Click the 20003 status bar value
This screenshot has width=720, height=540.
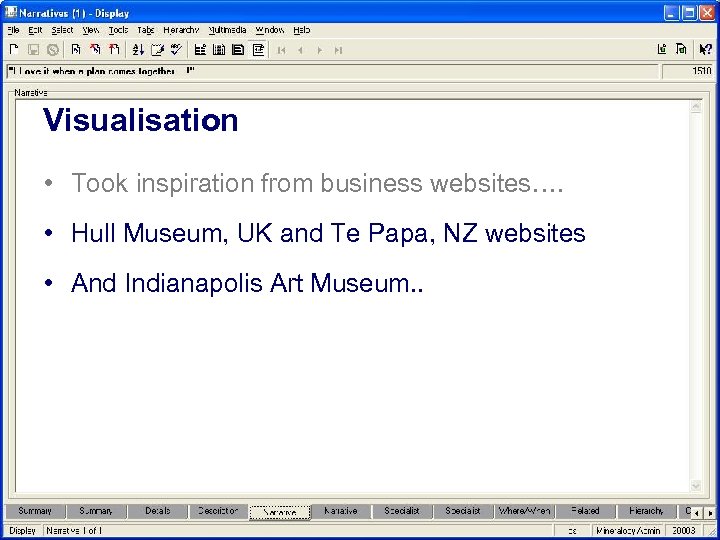pyautogui.click(x=684, y=531)
